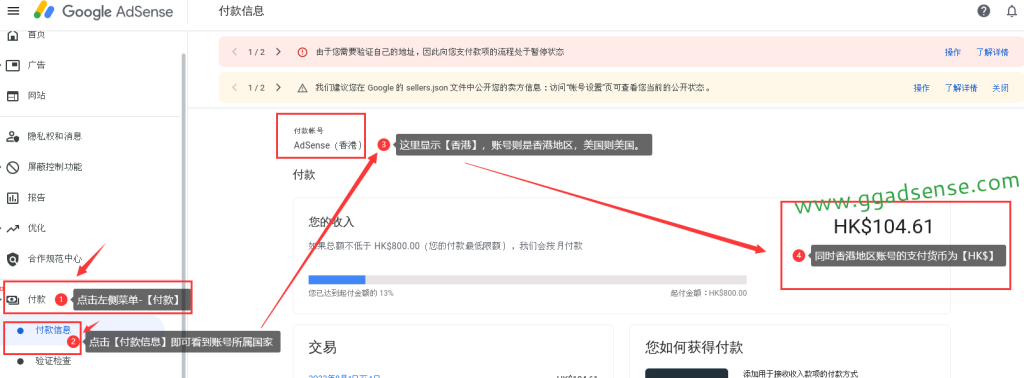1024x378 pixels.
Task: Click the 屏蔽控制功能 block icon
Action: click(x=13, y=167)
